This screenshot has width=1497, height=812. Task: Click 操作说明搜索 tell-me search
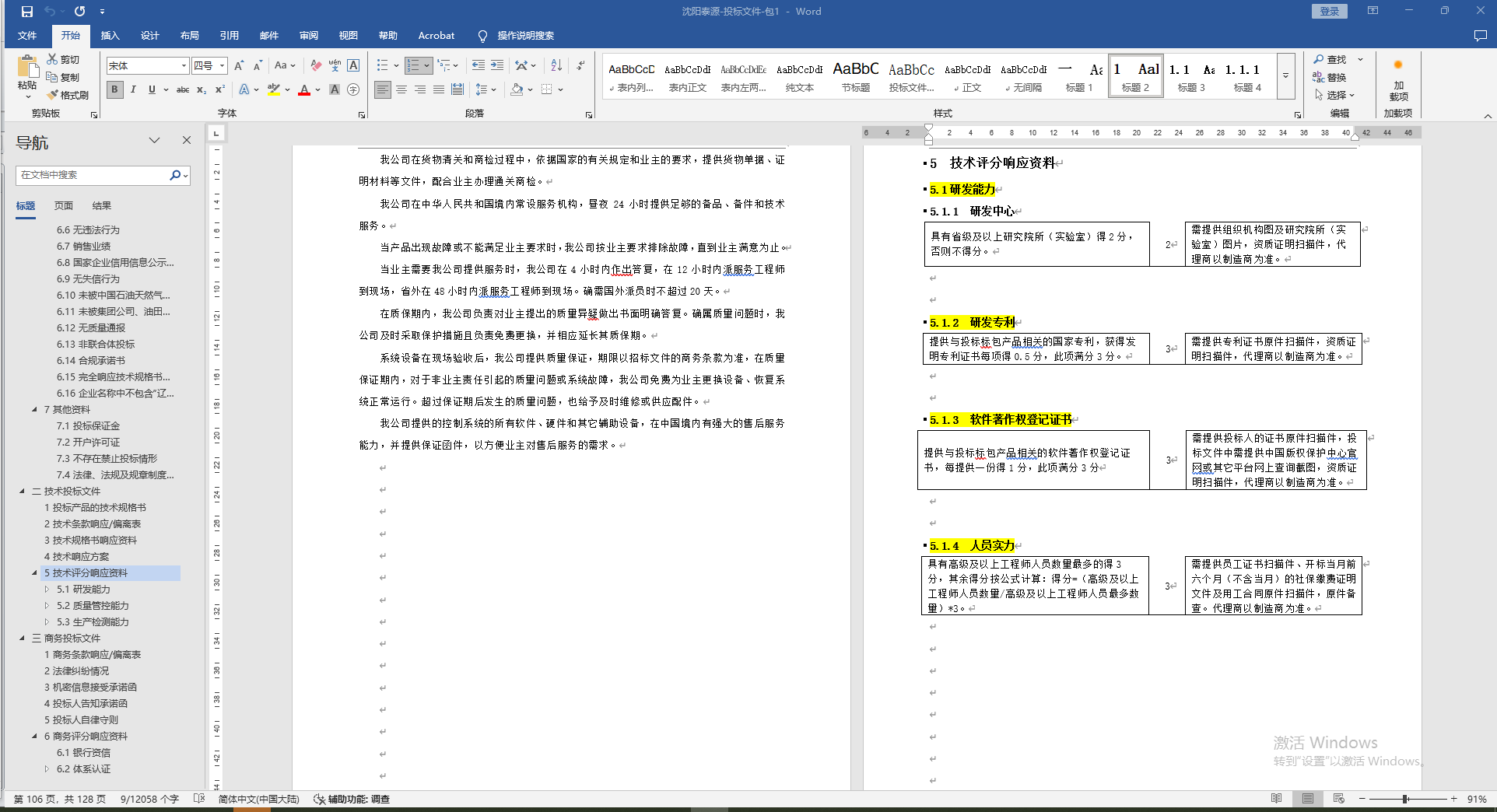coord(517,36)
